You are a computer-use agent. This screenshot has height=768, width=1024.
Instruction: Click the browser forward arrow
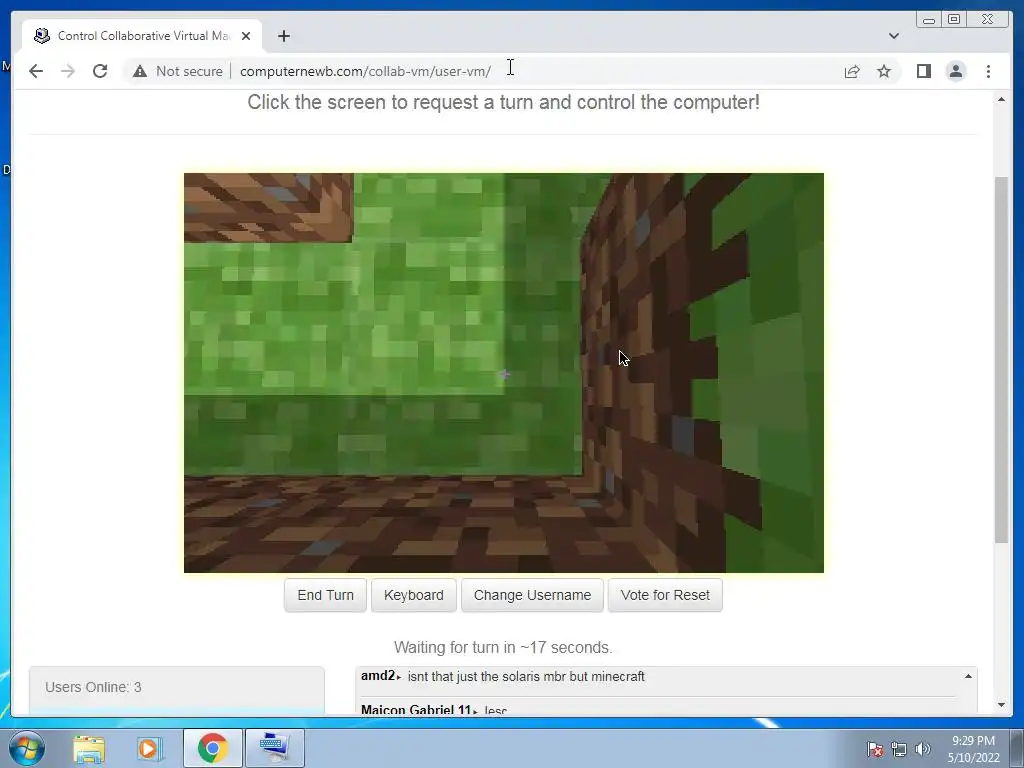click(x=68, y=71)
